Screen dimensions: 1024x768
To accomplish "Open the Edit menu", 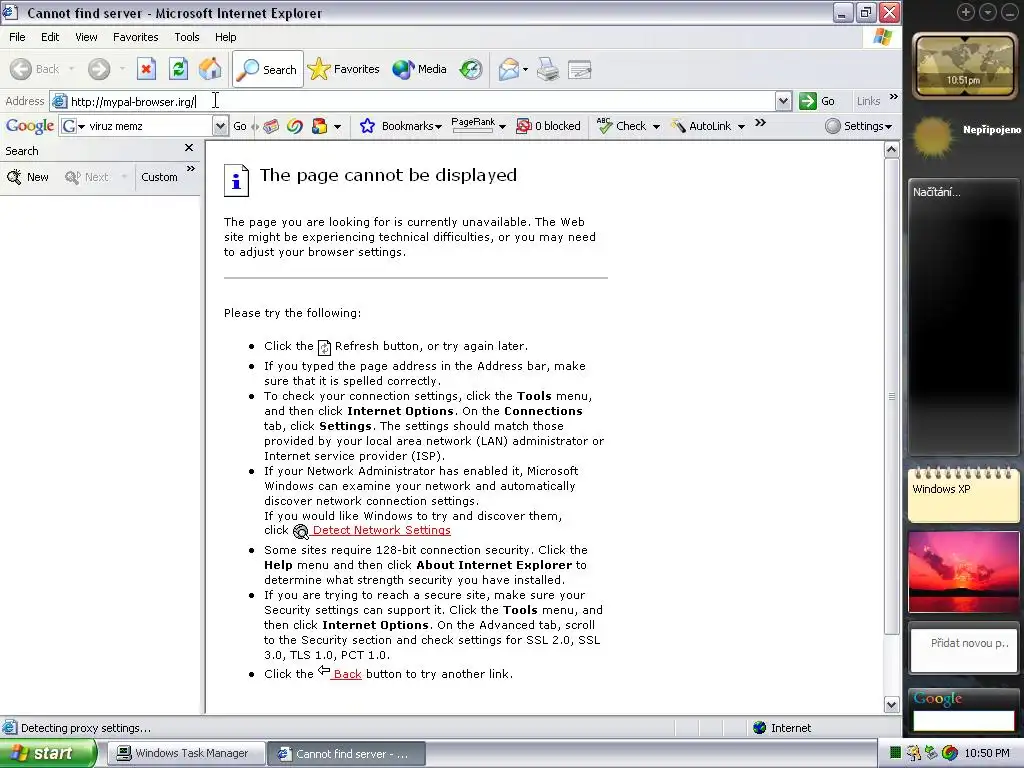I will [50, 37].
